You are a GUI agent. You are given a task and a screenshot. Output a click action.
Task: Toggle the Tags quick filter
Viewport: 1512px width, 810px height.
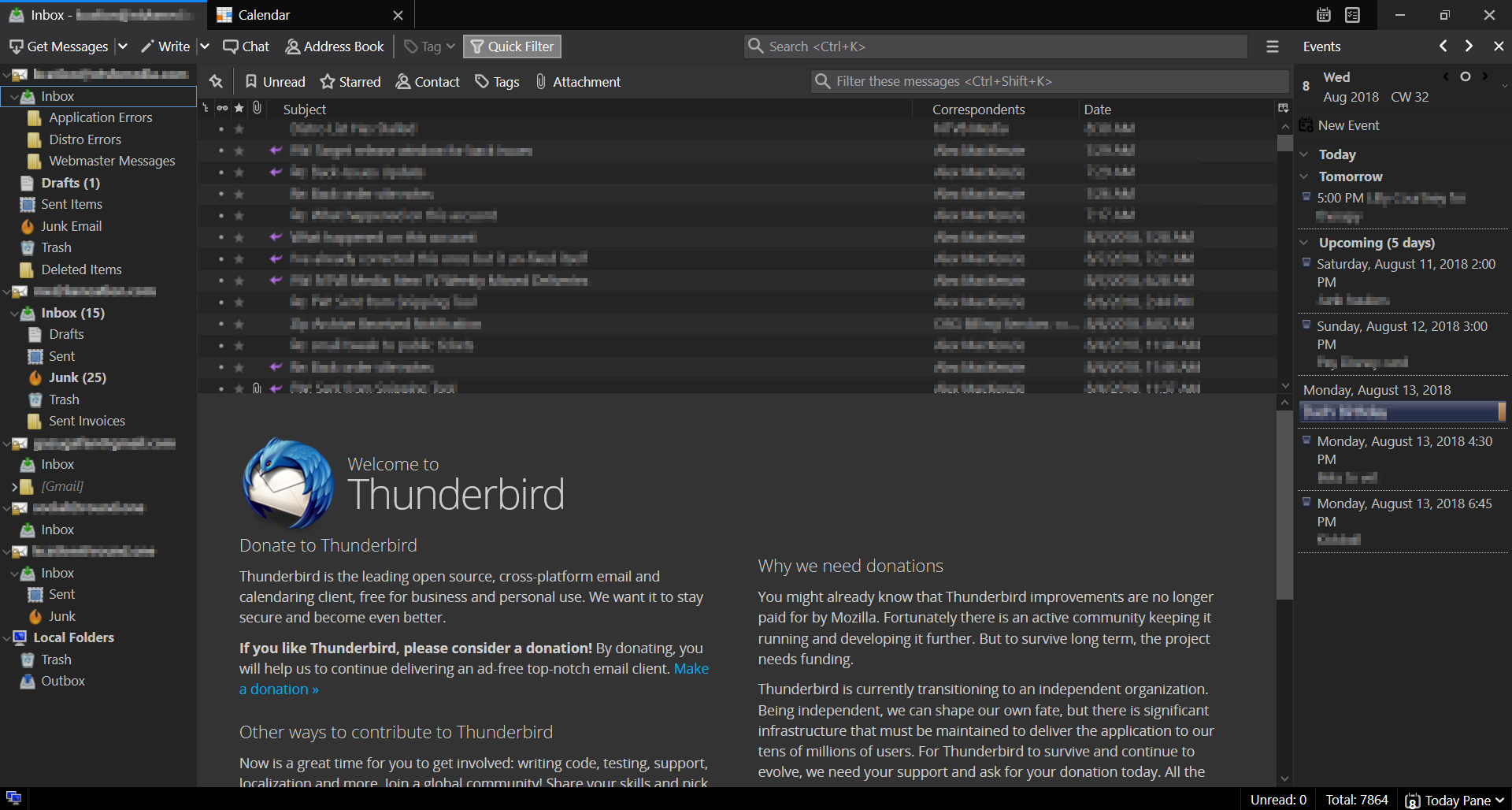click(x=497, y=81)
